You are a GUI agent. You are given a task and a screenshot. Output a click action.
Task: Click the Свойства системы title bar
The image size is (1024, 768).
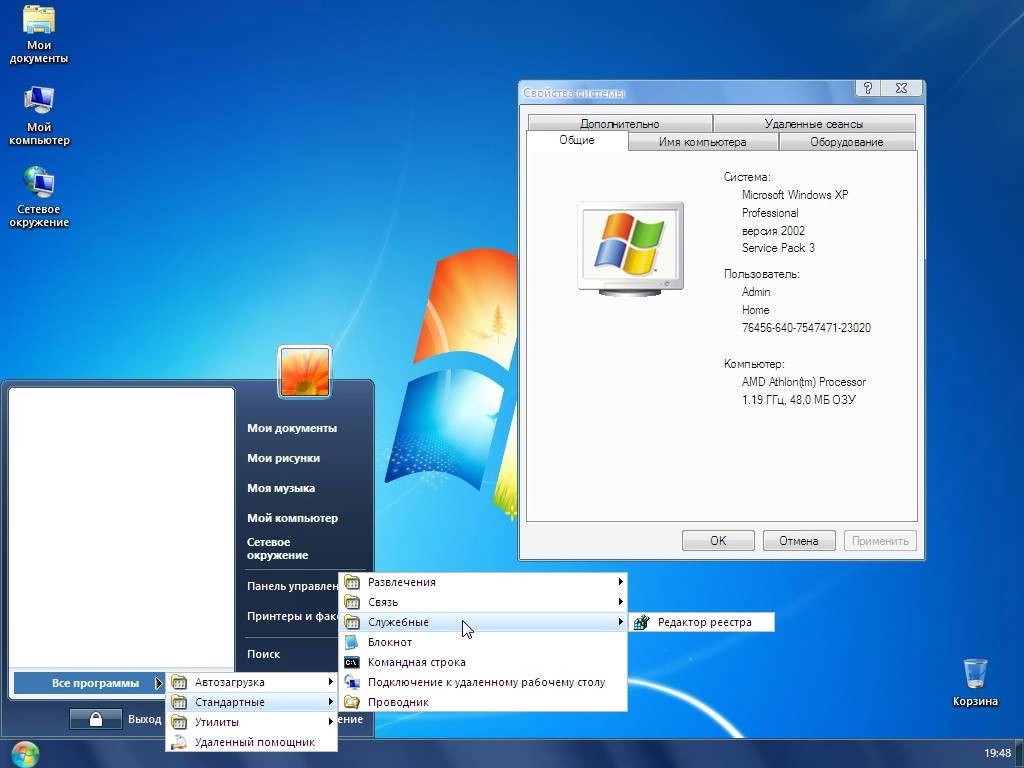point(686,93)
